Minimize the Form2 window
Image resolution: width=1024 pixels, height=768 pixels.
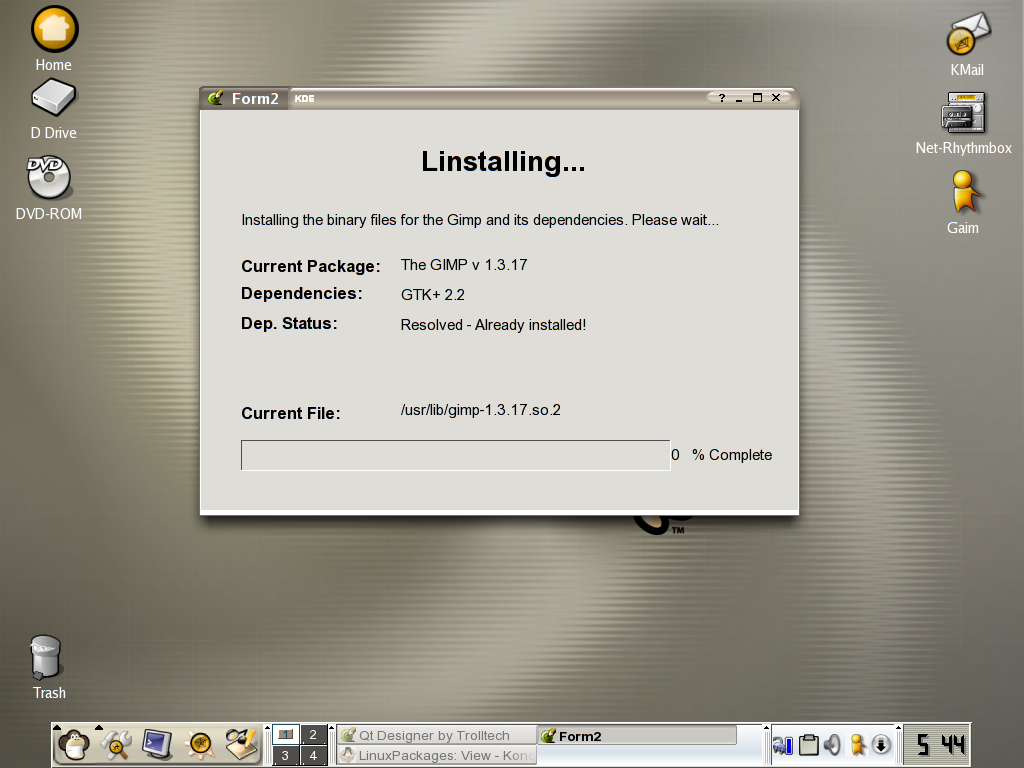tap(739, 99)
